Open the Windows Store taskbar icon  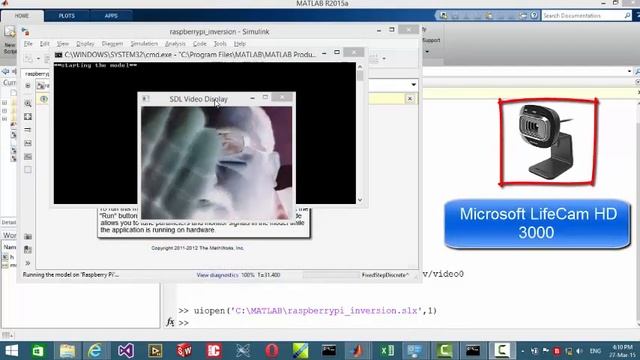pyautogui.click(x=38, y=351)
